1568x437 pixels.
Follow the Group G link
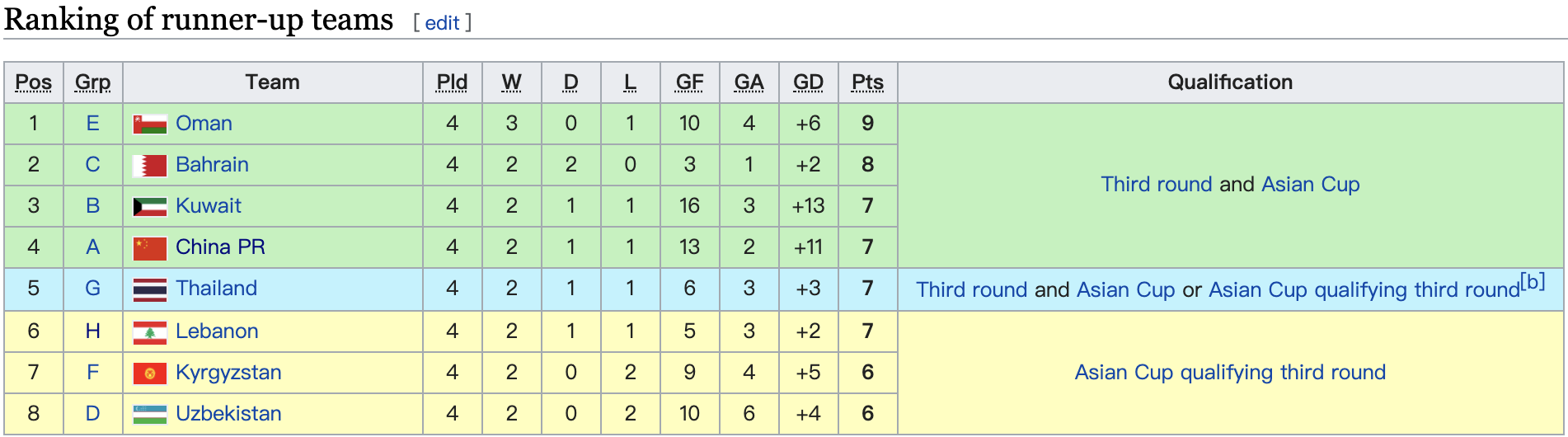click(x=92, y=289)
